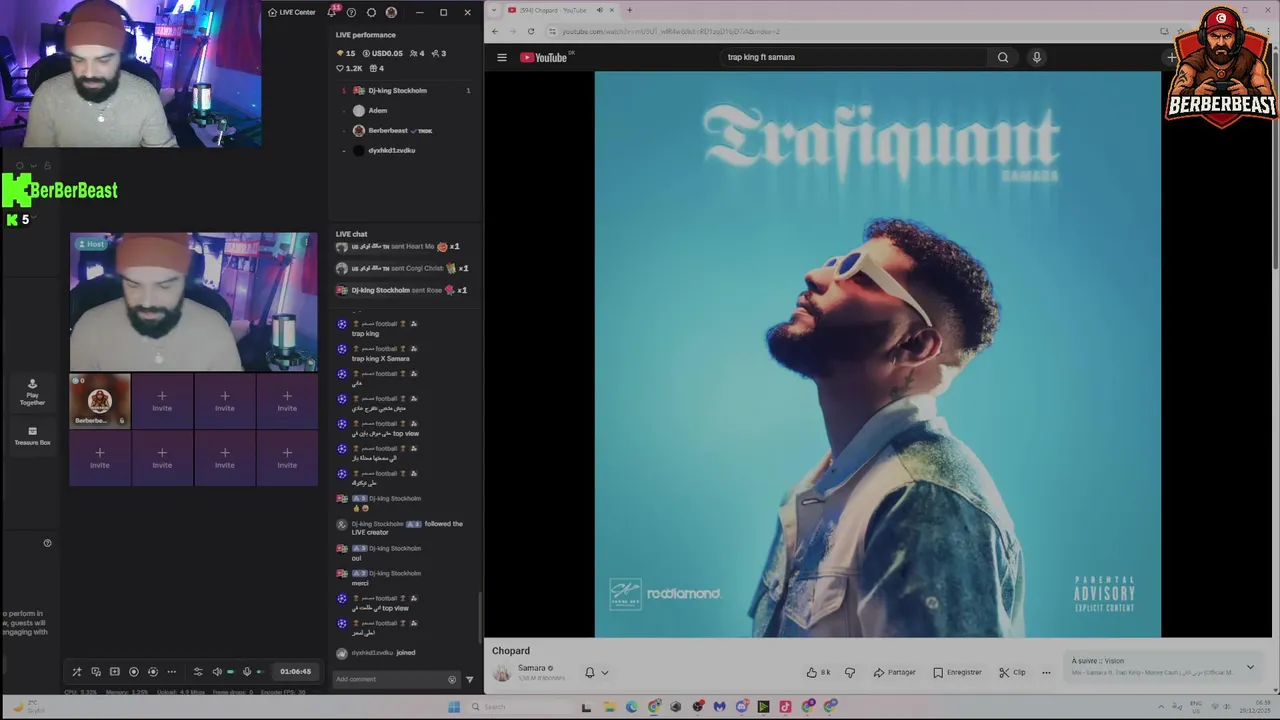Image resolution: width=1280 pixels, height=720 pixels.
Task: Click record button in stream toolbar
Action: [x=134, y=672]
